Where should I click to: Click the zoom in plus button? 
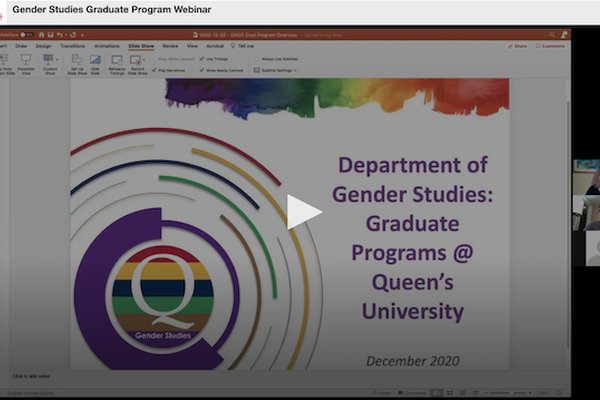tap(530, 393)
